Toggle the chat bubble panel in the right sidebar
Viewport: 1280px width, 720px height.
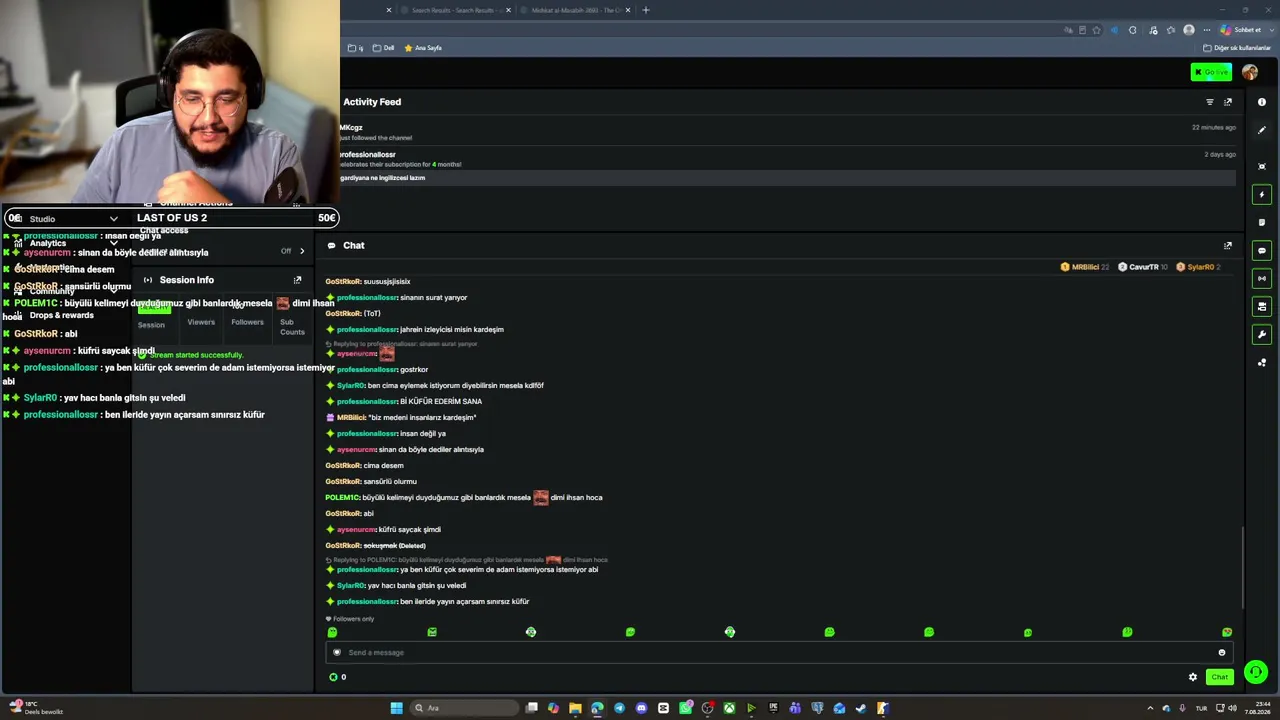1262,250
